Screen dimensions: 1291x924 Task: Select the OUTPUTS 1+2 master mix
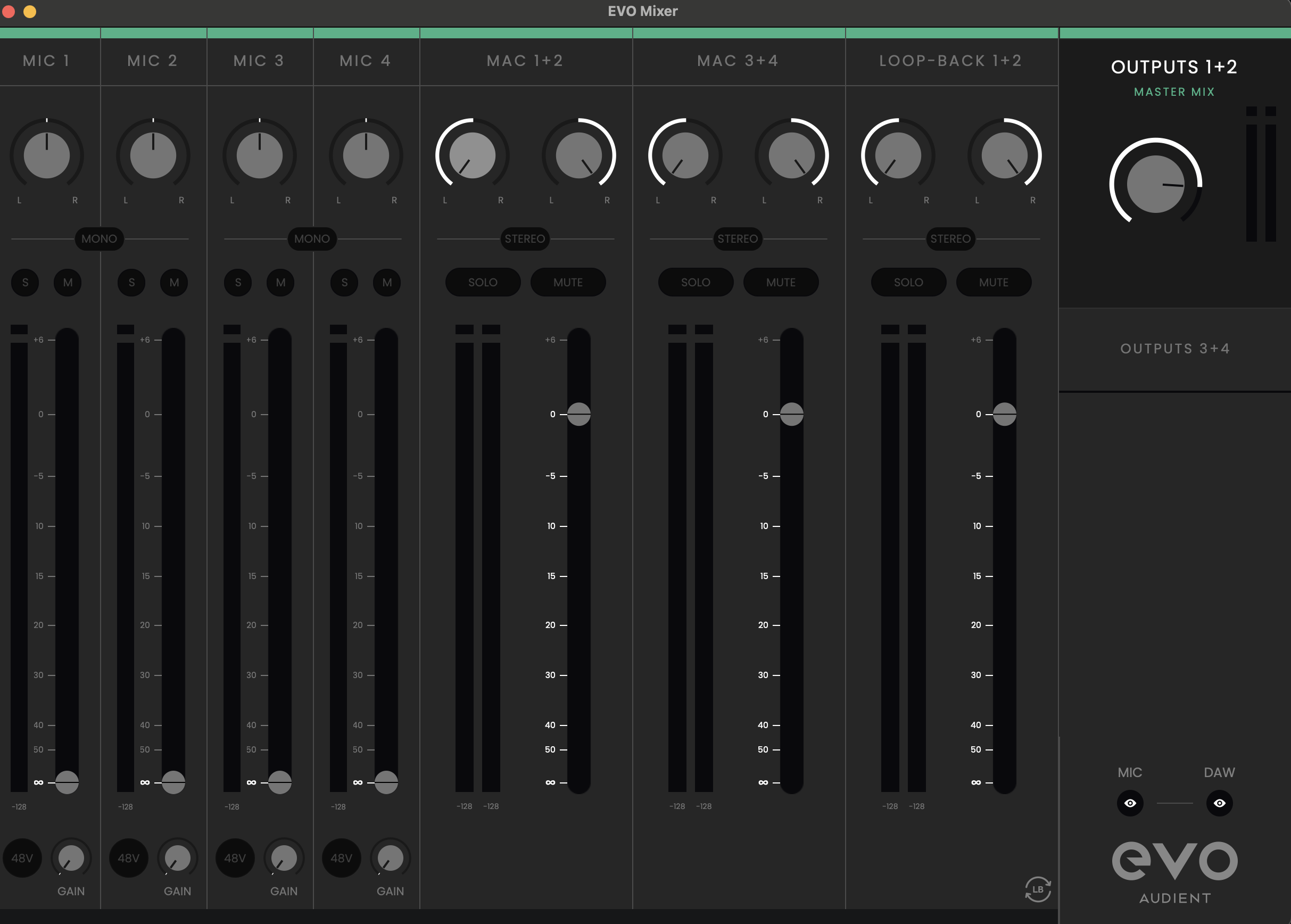point(1174,67)
